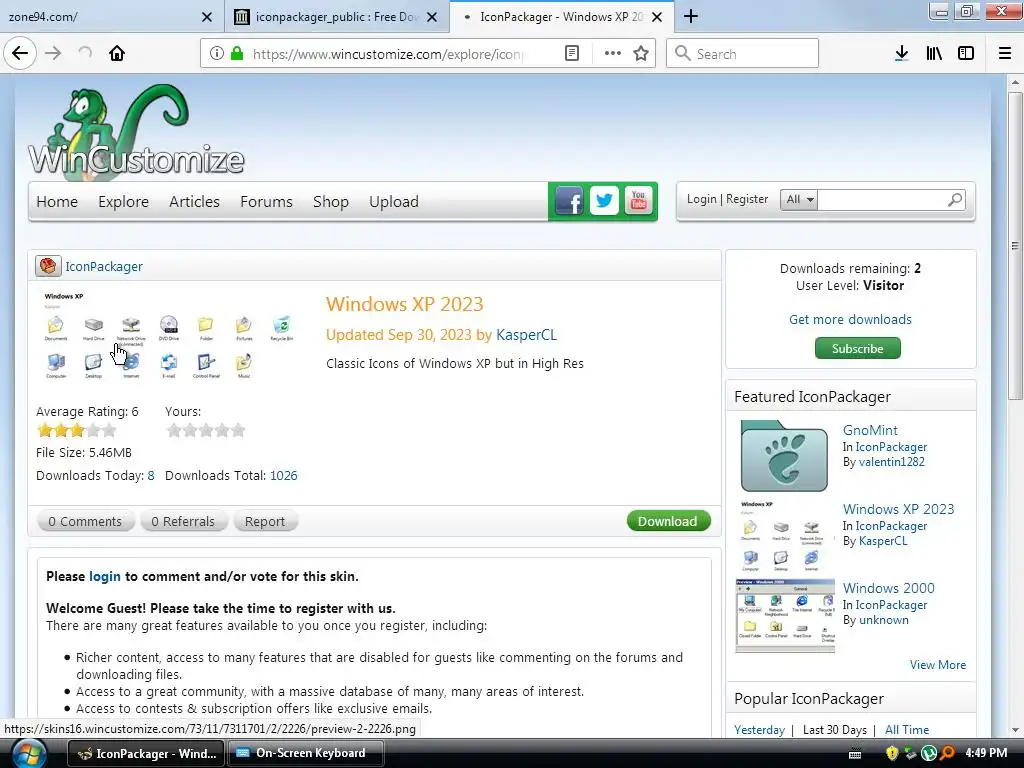
Task: Click the View More link
Action: point(938,665)
